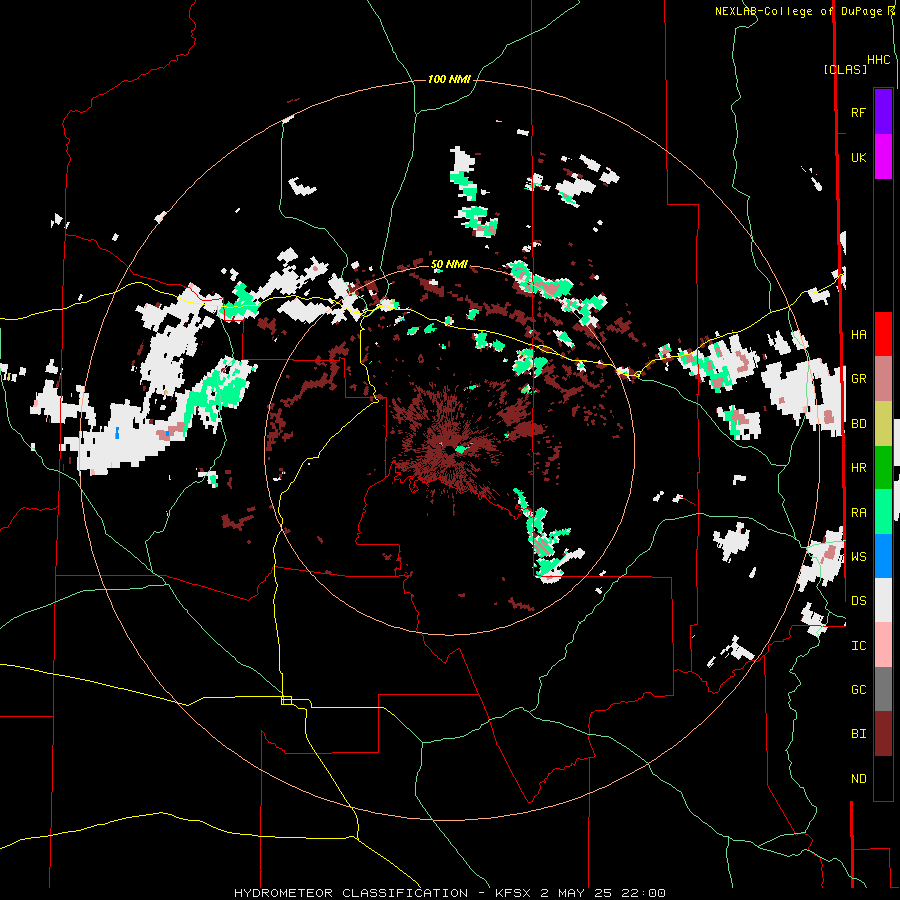Pick the HR dark green legend swatch
Image resolution: width=900 pixels, height=900 pixels.
tap(883, 468)
